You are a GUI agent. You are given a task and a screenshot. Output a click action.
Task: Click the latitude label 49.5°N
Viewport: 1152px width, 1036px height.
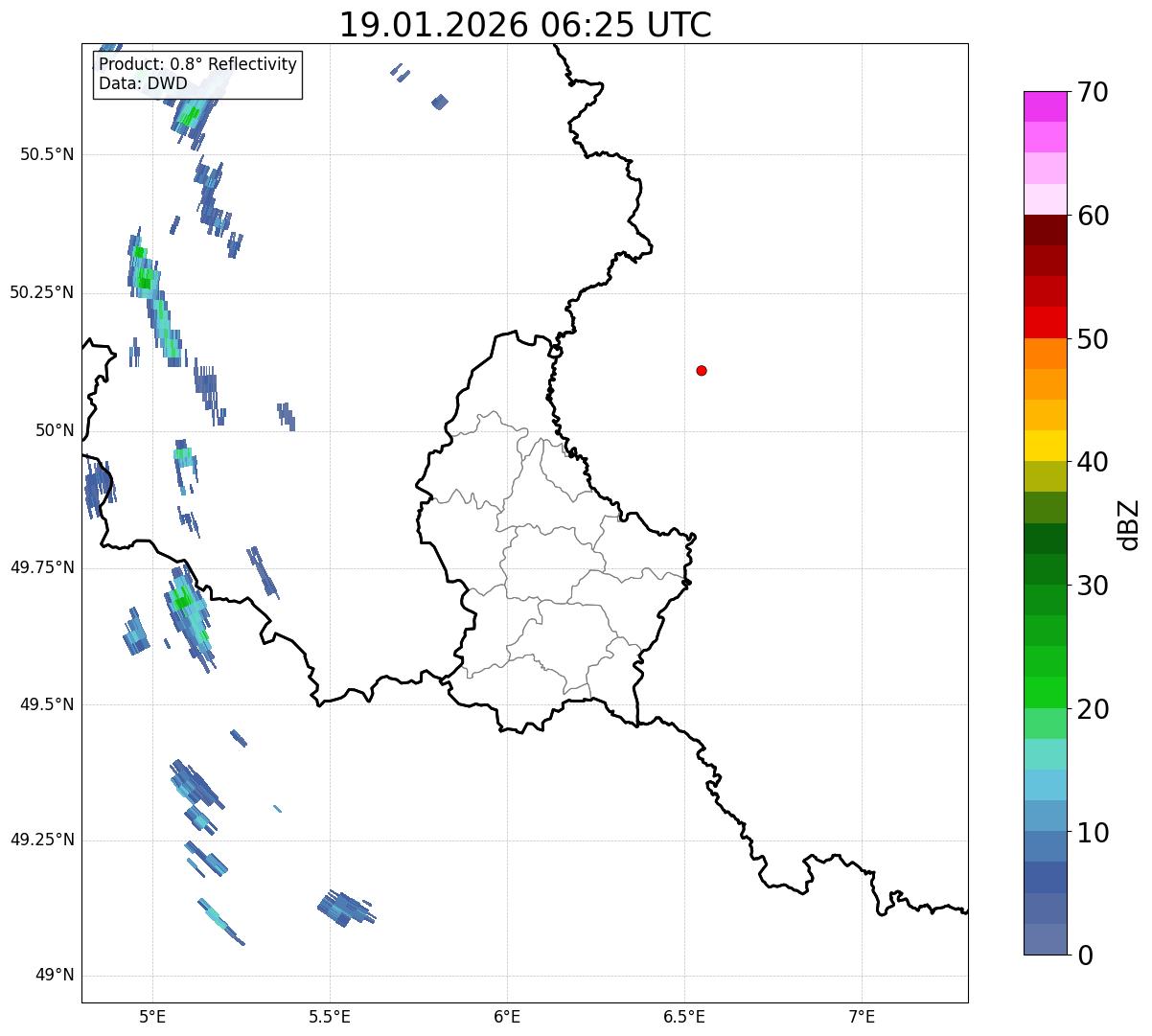47,705
